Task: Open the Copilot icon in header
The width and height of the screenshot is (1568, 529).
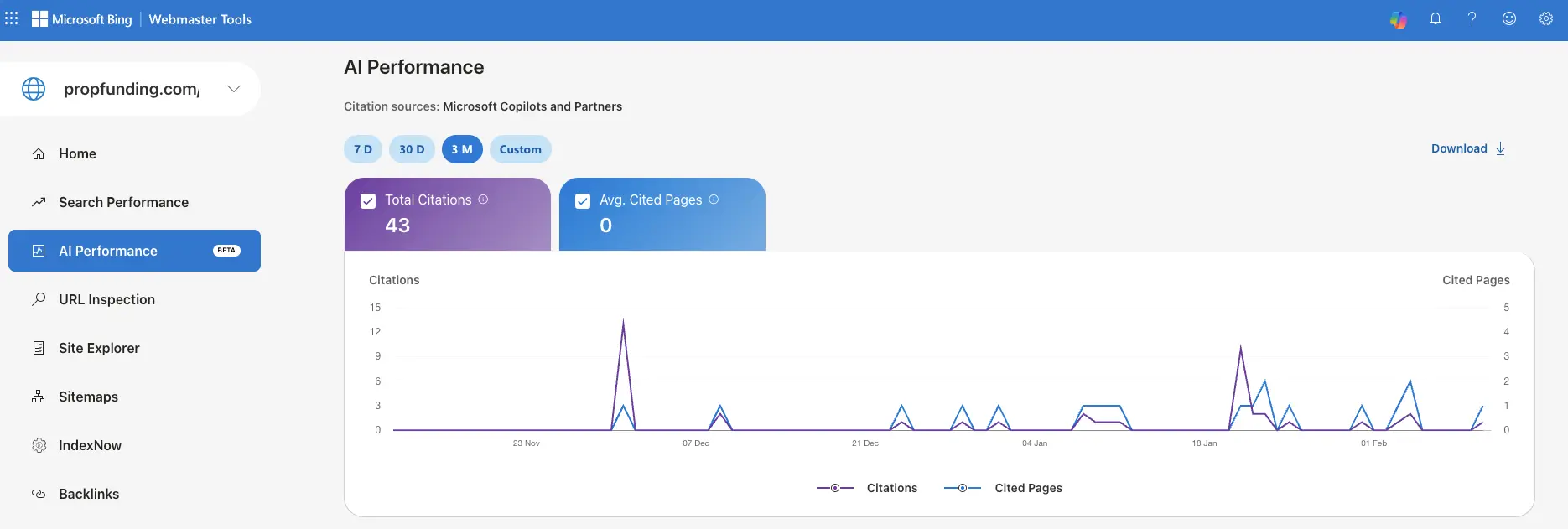Action: 1399,19
